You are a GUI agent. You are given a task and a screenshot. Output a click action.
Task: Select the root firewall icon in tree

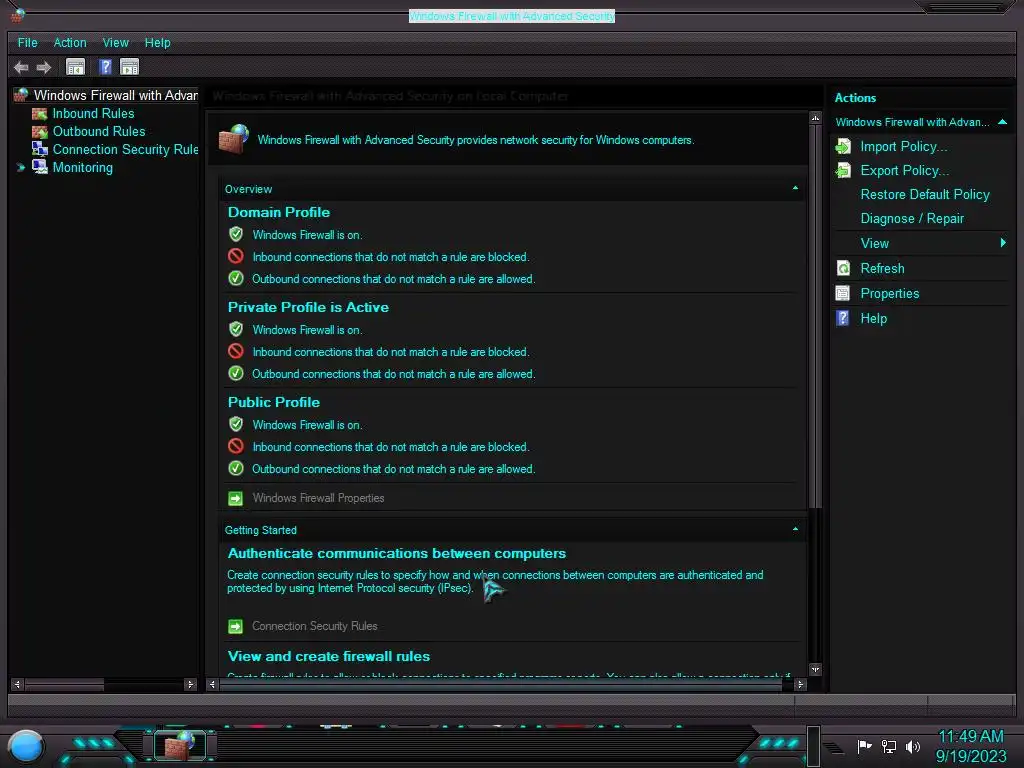coord(21,95)
